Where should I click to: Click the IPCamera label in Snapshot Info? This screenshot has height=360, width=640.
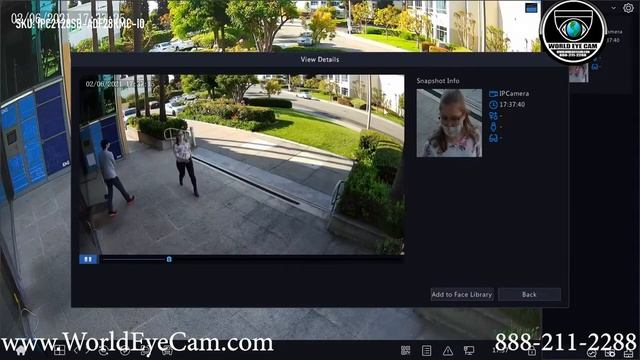tap(514, 93)
